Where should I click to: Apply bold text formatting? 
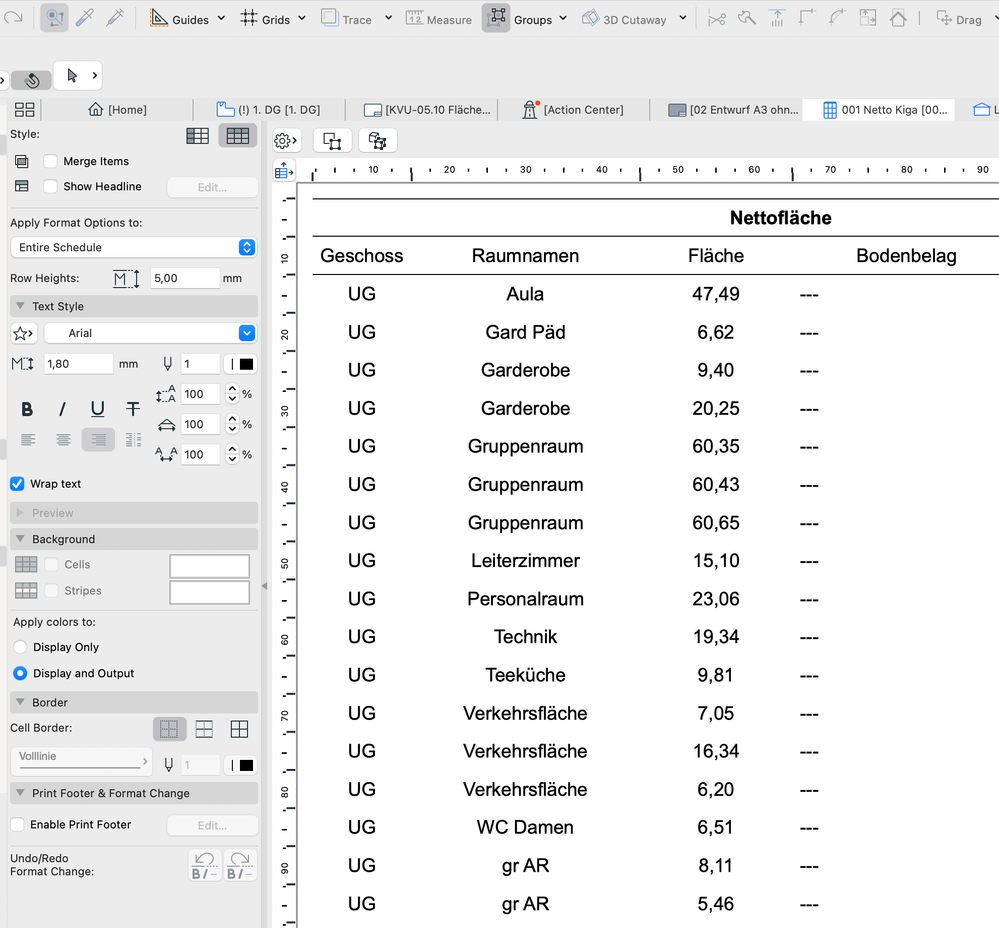(27, 409)
